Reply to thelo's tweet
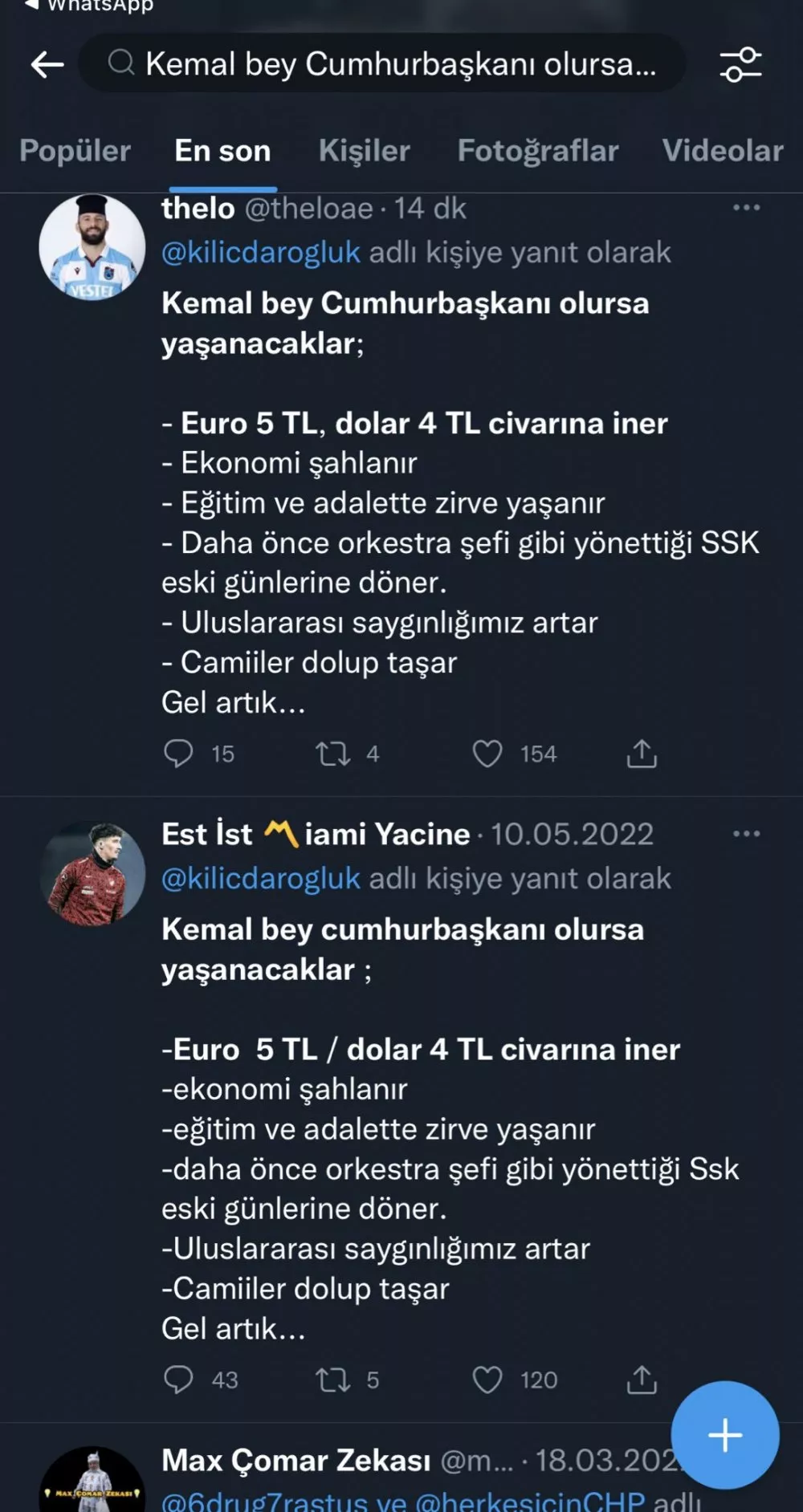Screen dimensions: 803x1512 (178, 754)
